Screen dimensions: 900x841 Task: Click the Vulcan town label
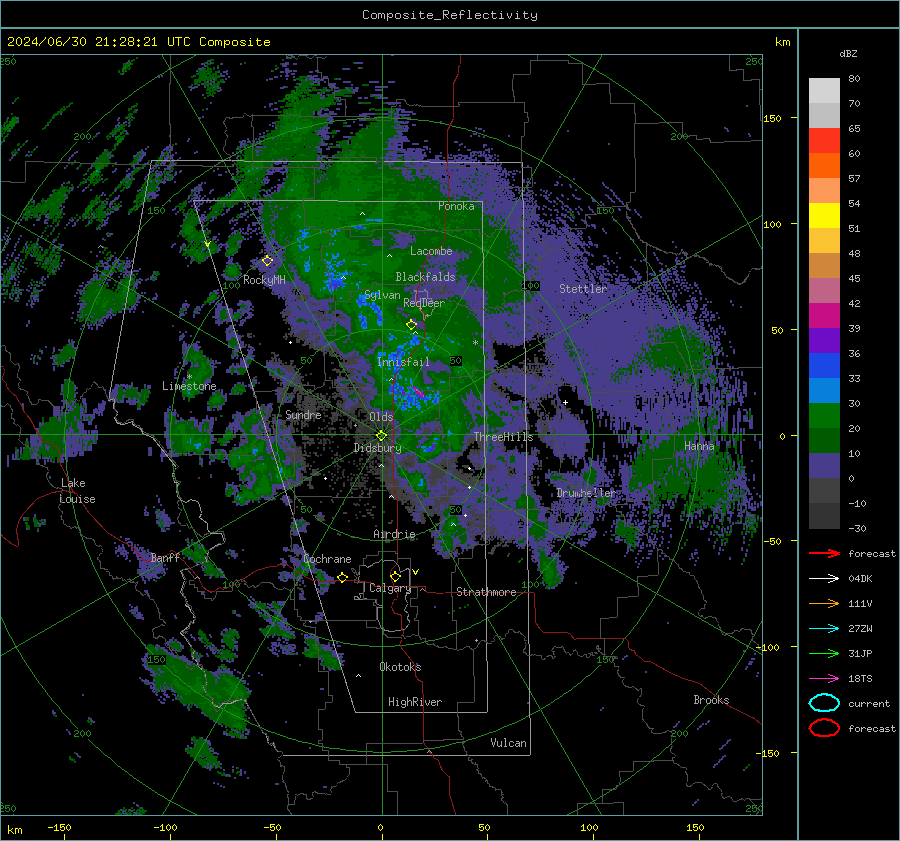508,743
